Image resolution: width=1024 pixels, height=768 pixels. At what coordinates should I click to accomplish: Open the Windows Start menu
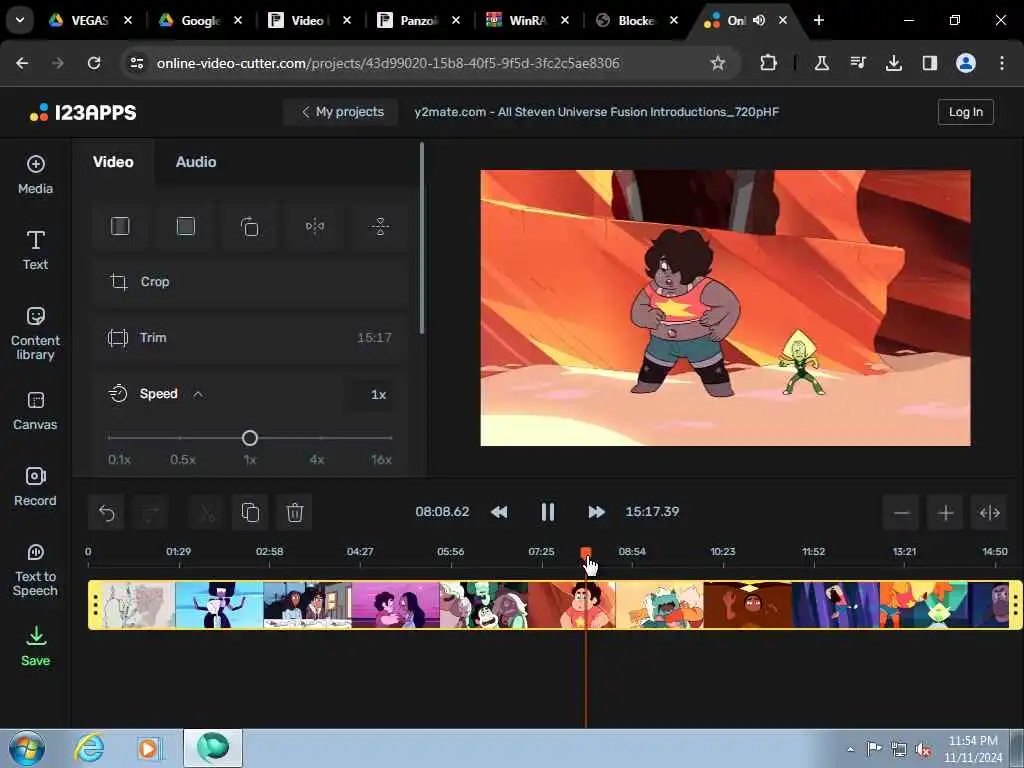27,748
